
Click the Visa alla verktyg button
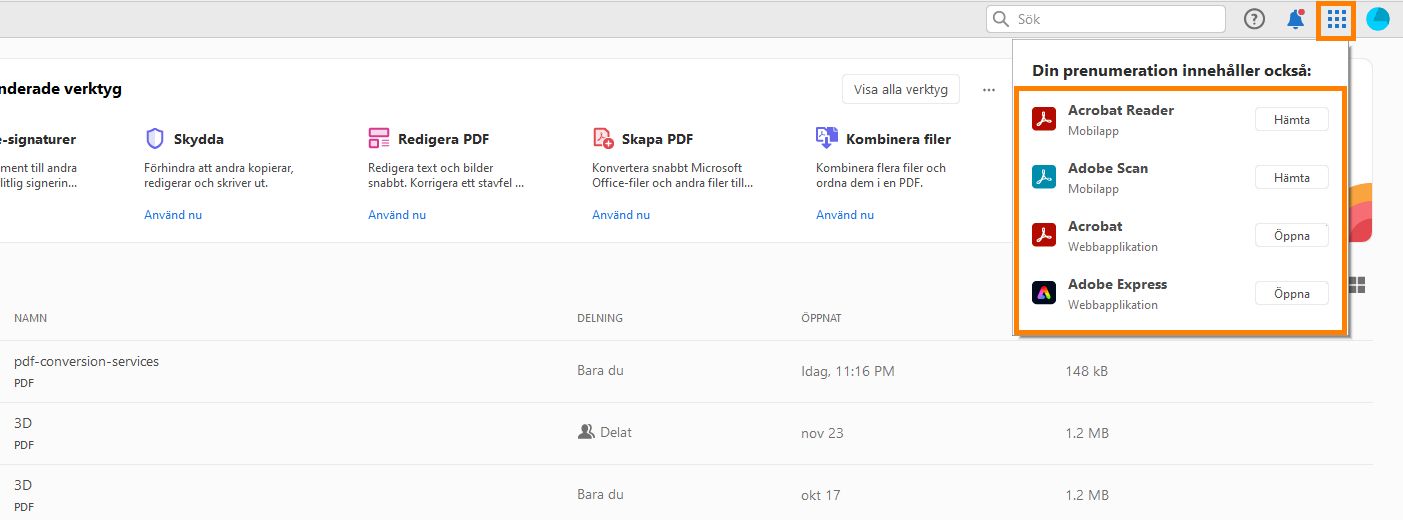(900, 89)
